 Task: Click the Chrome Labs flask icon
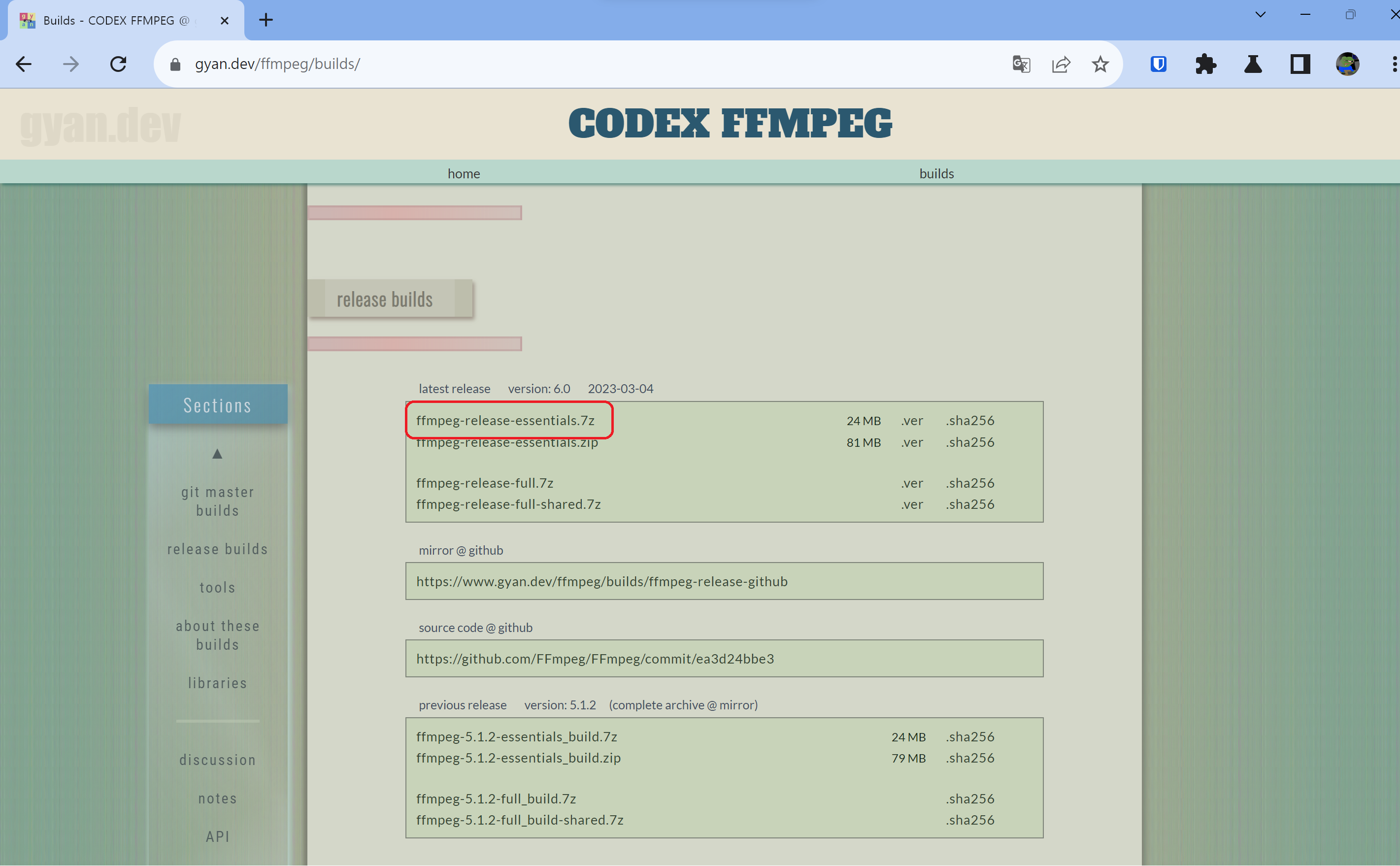coord(1253,64)
